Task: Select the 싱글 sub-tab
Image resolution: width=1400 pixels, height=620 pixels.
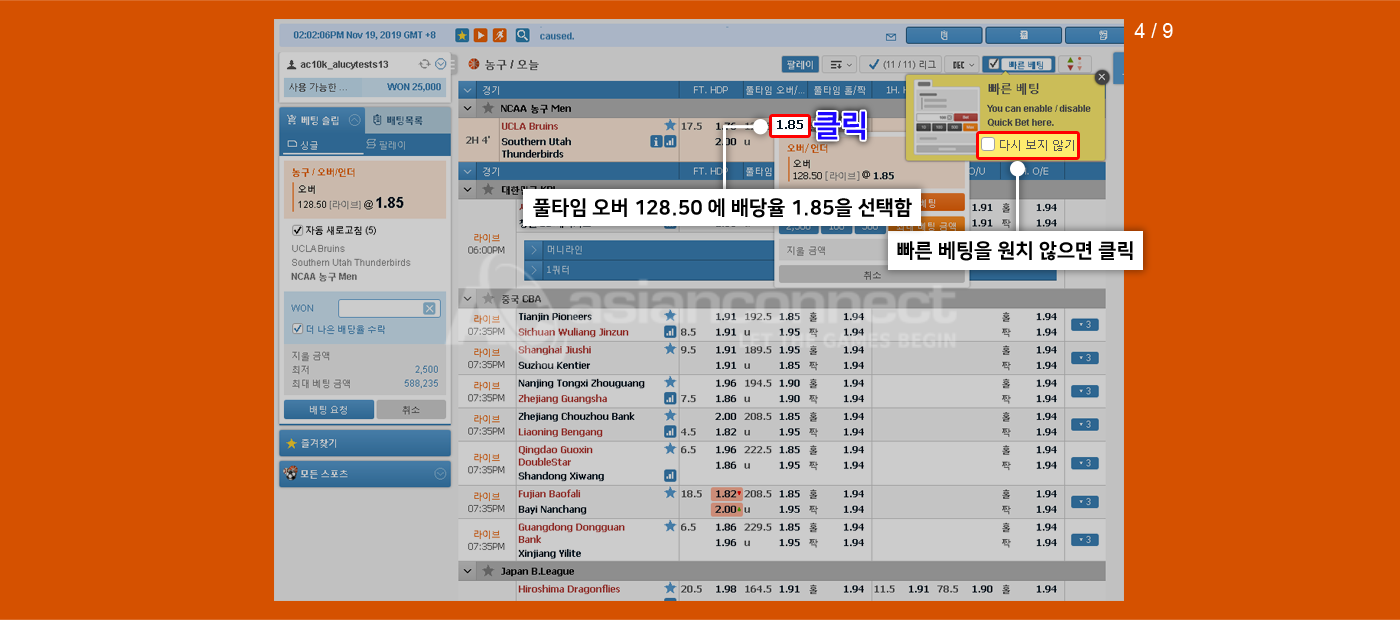Action: click(x=321, y=145)
